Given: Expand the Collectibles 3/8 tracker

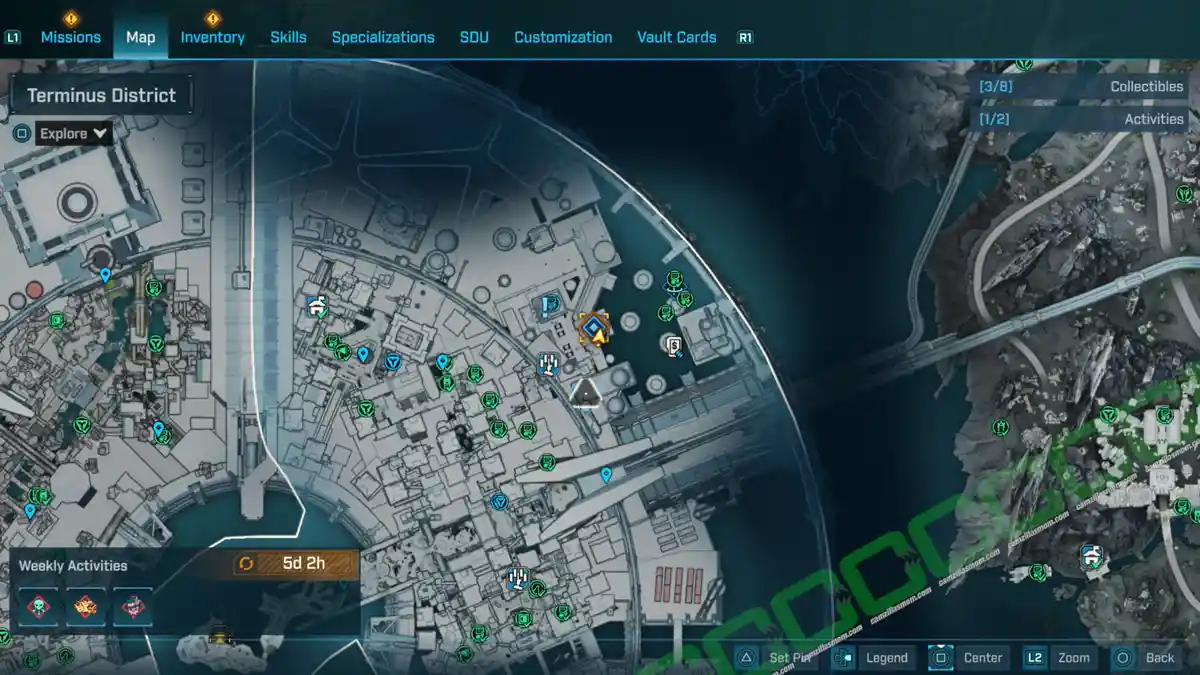Looking at the screenshot, I should click(1082, 87).
